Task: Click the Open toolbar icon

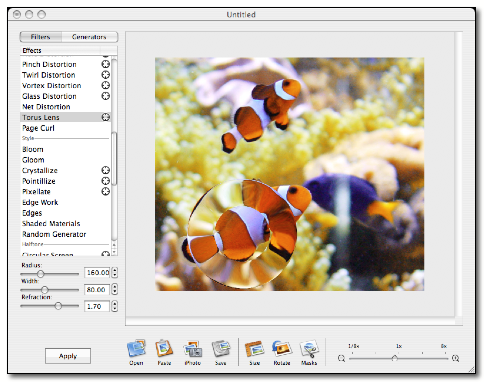Action: click(136, 349)
